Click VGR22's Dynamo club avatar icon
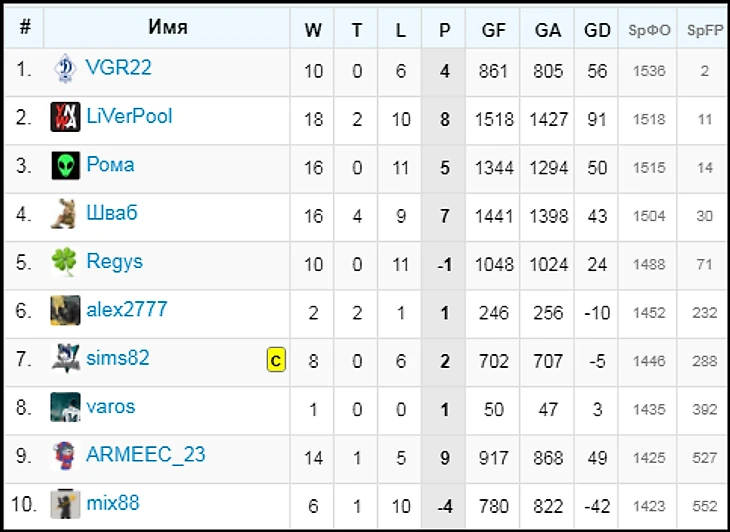 [x=66, y=70]
